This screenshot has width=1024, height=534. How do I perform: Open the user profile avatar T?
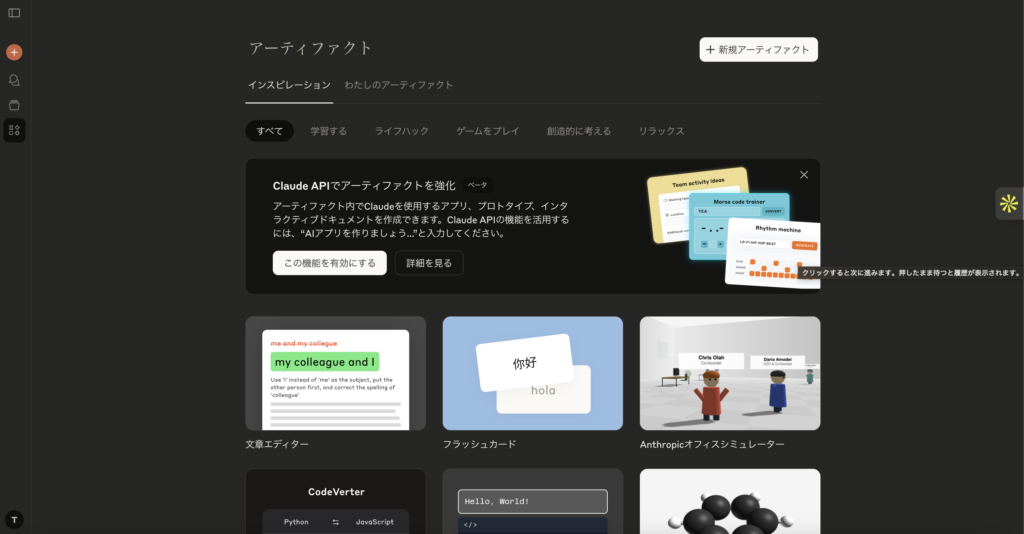[x=14, y=519]
